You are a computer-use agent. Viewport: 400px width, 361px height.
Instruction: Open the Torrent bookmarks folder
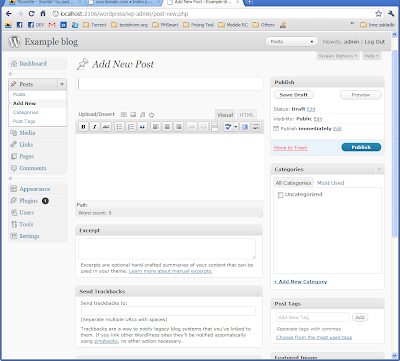[x=95, y=25]
